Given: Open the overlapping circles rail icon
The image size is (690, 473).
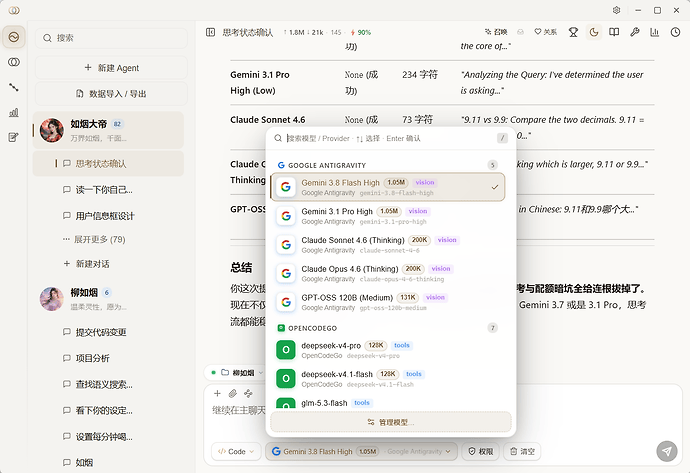Looking at the screenshot, I should (14, 62).
